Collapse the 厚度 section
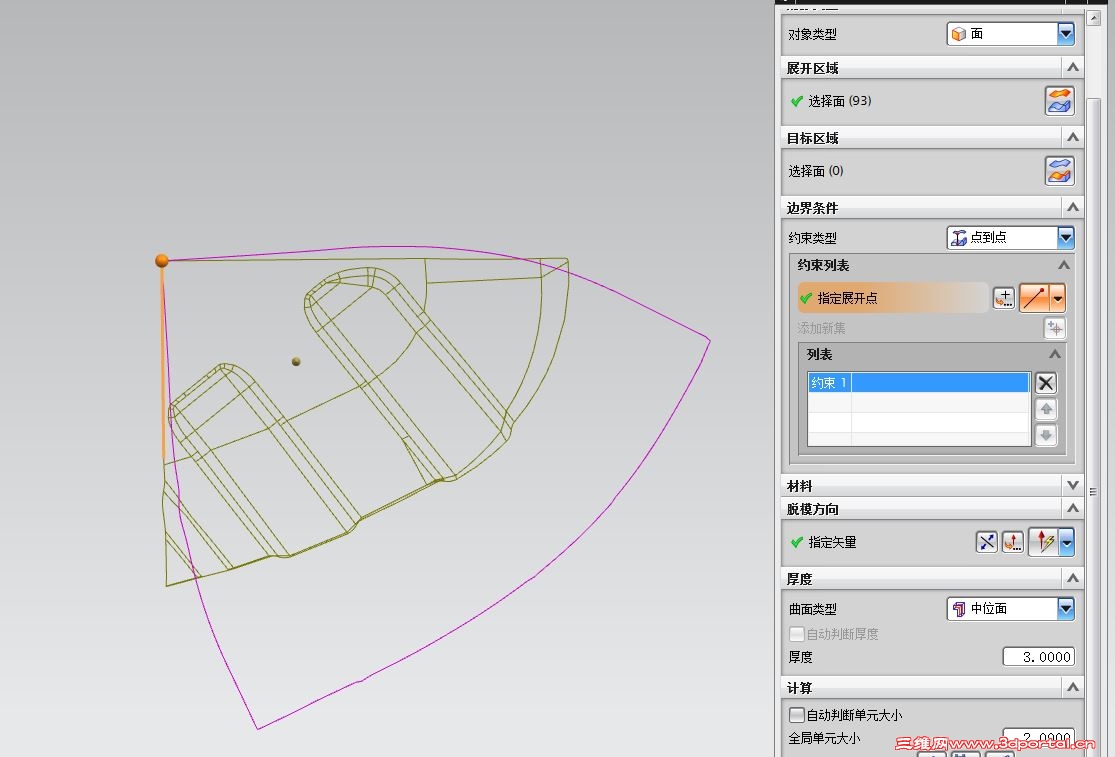 (1072, 578)
